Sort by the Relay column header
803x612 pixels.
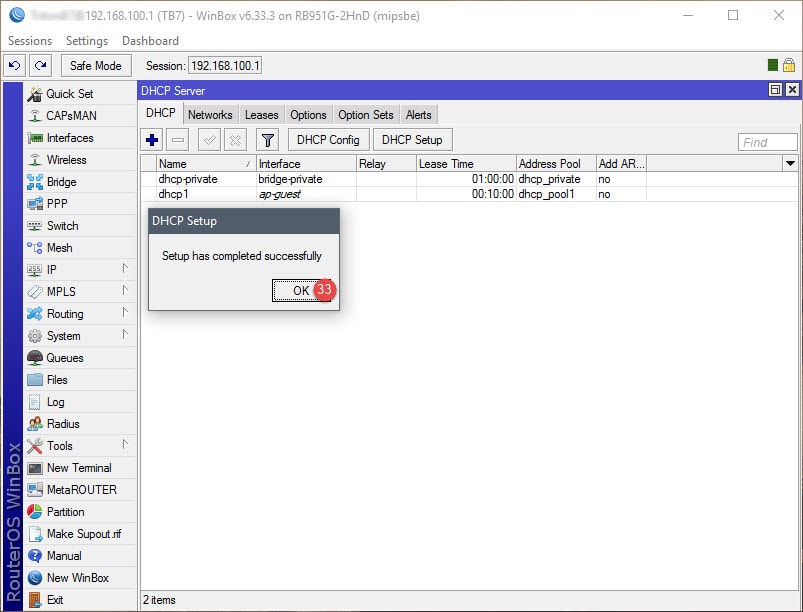387,163
